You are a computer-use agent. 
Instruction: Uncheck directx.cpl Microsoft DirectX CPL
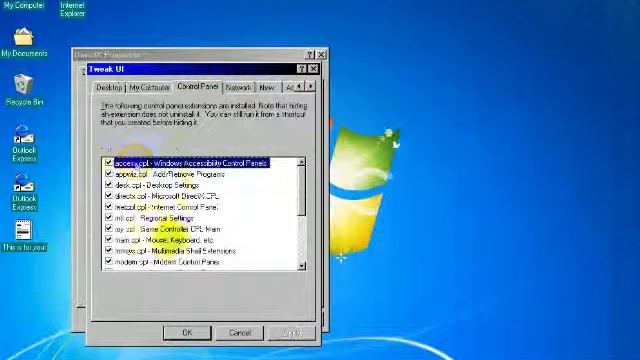109,196
